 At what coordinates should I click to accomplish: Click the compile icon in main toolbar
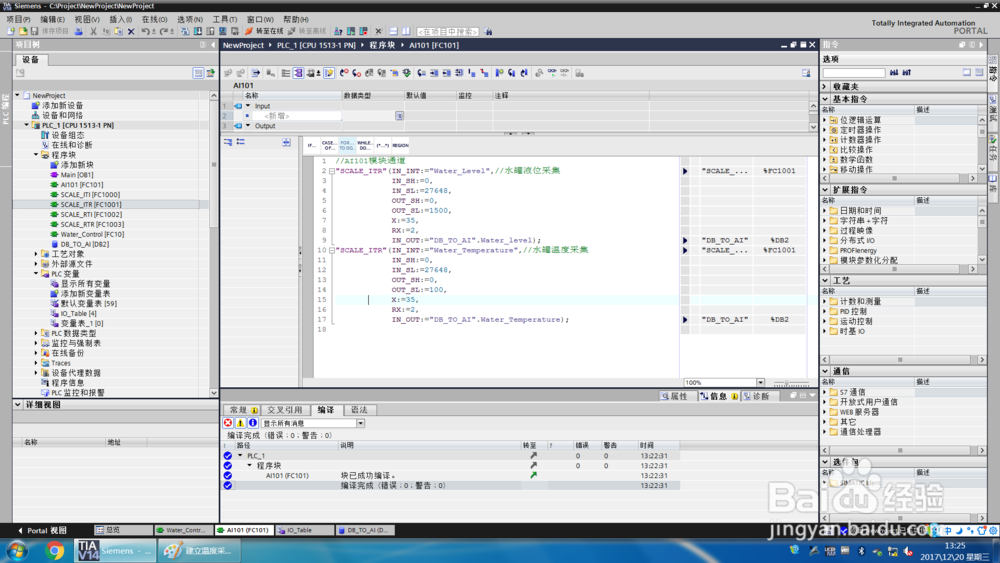point(185,31)
